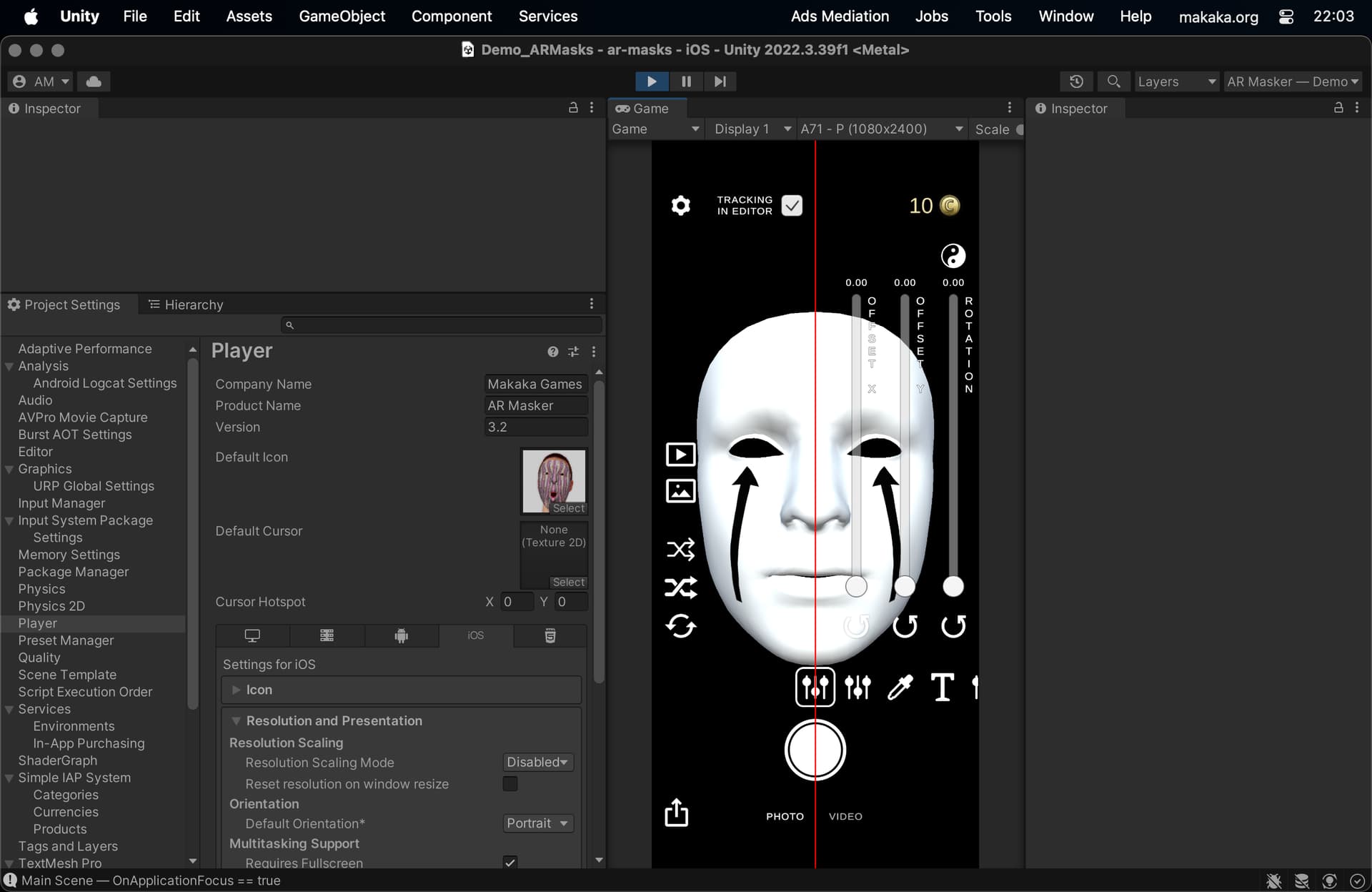
Task: Click the settings gear in the game view
Action: [680, 206]
